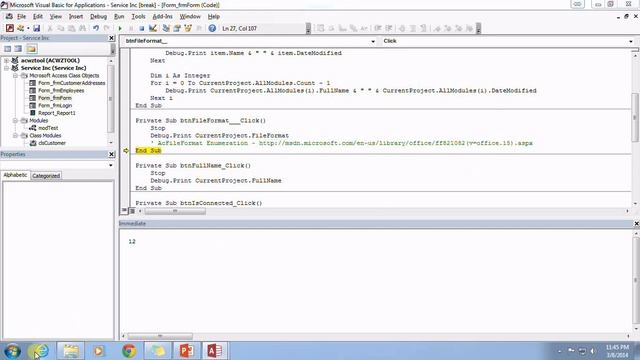The width and height of the screenshot is (640, 360).
Task: Click the Toggle Folders icon in Project pane
Action: point(32,49)
